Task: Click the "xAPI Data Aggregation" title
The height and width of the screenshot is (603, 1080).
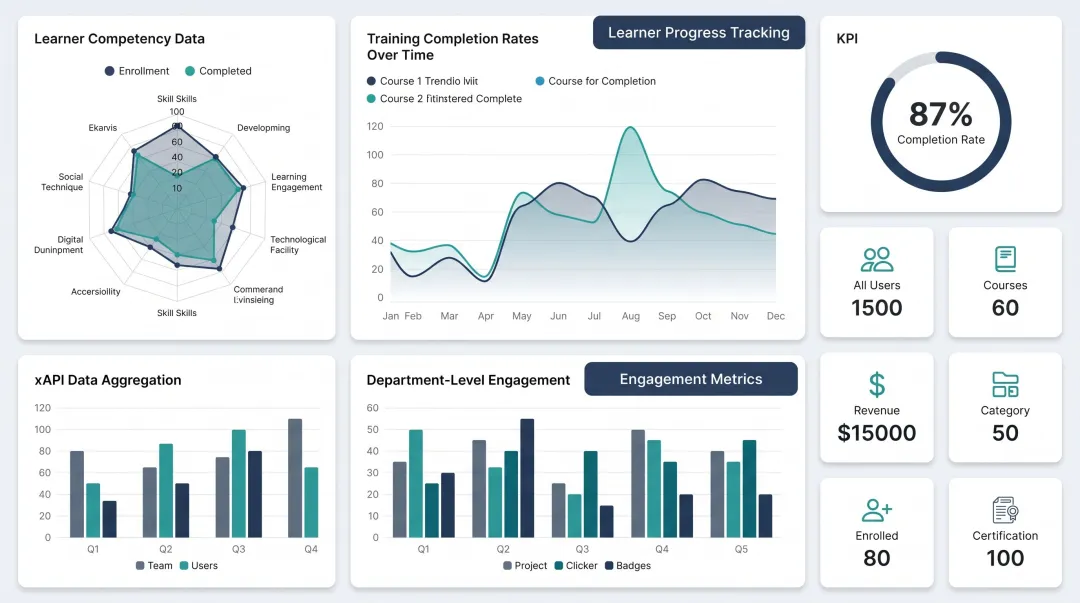Action: (x=108, y=380)
